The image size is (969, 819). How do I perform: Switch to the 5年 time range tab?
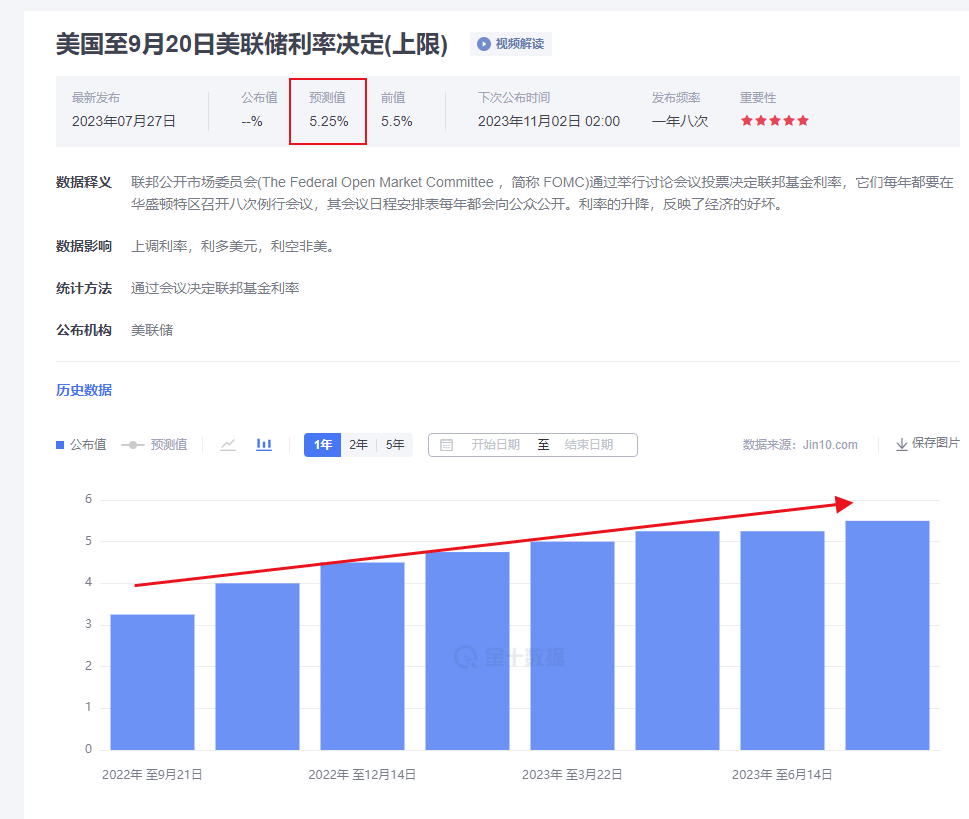tap(393, 444)
